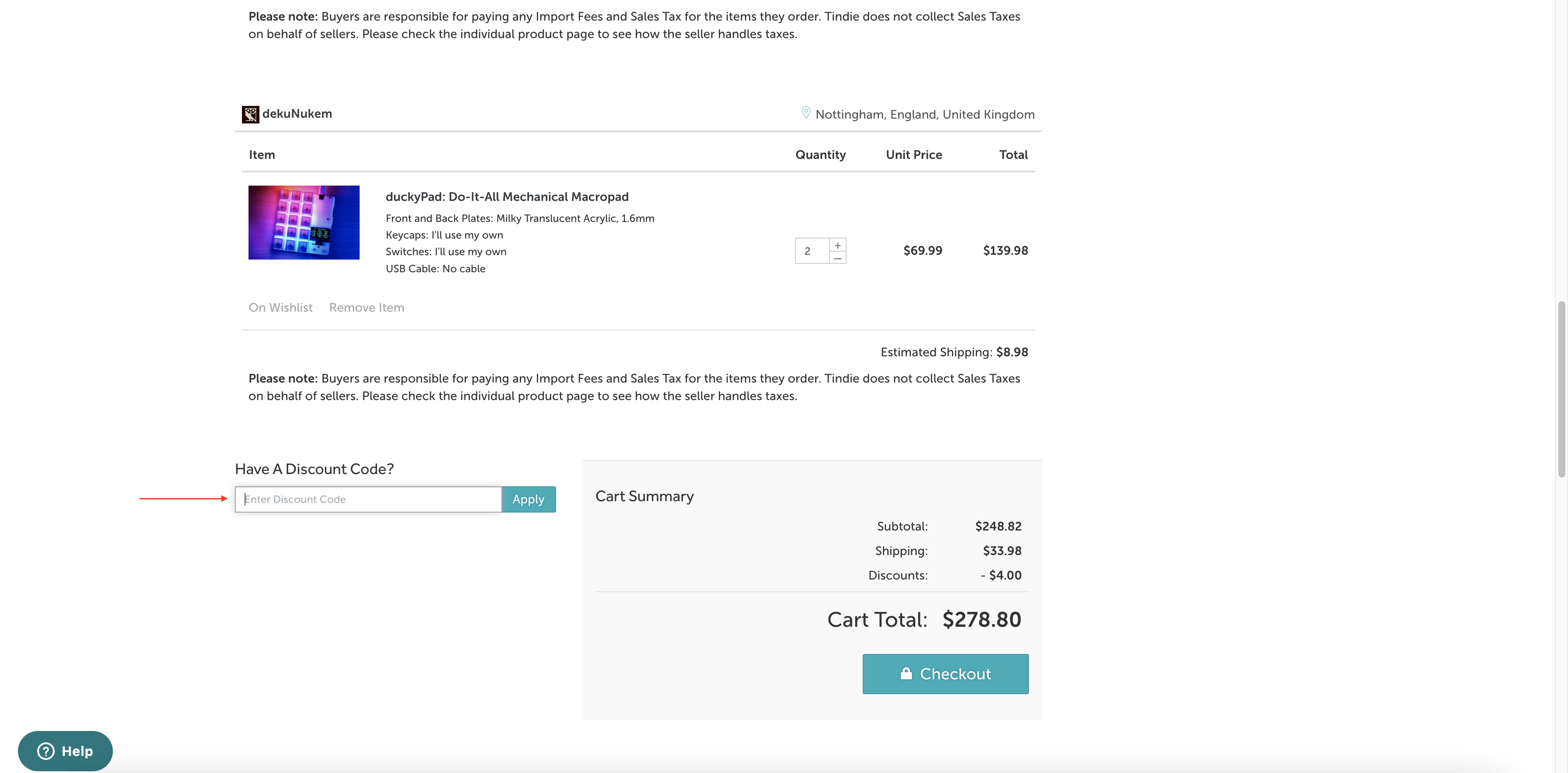Open duckyPad: Do-It-All Mechanical Macropad title
The height and width of the screenshot is (773, 1568).
[x=507, y=197]
